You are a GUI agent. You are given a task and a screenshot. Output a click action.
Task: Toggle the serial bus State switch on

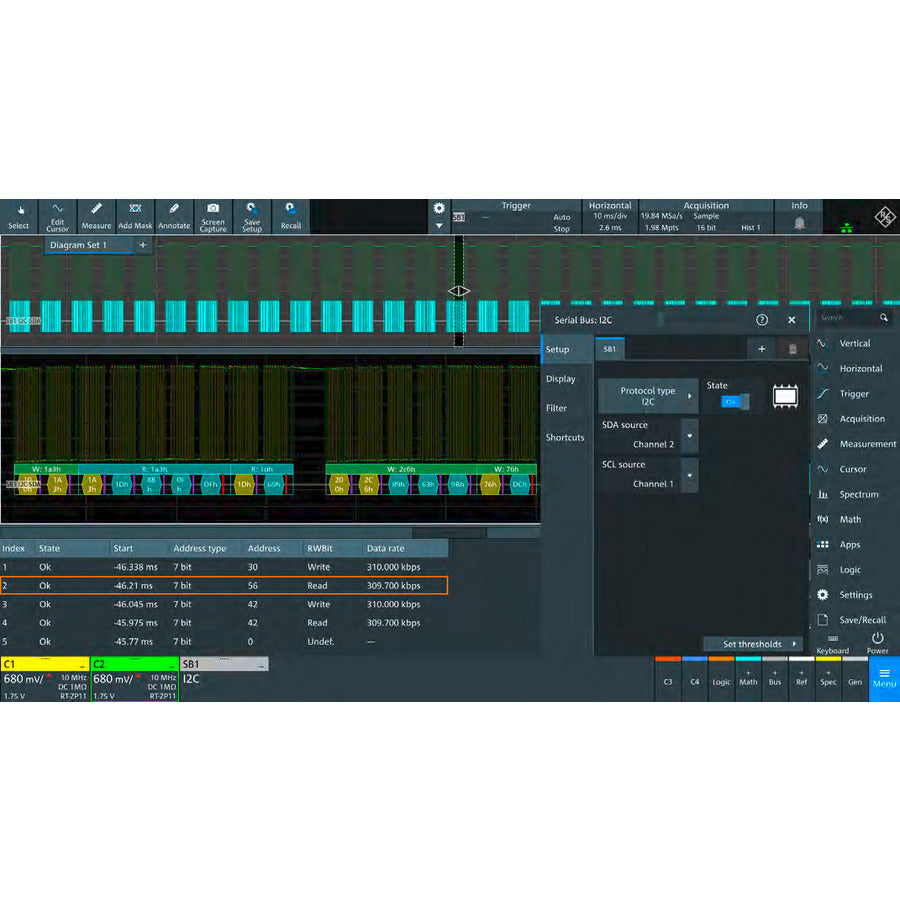pos(731,399)
